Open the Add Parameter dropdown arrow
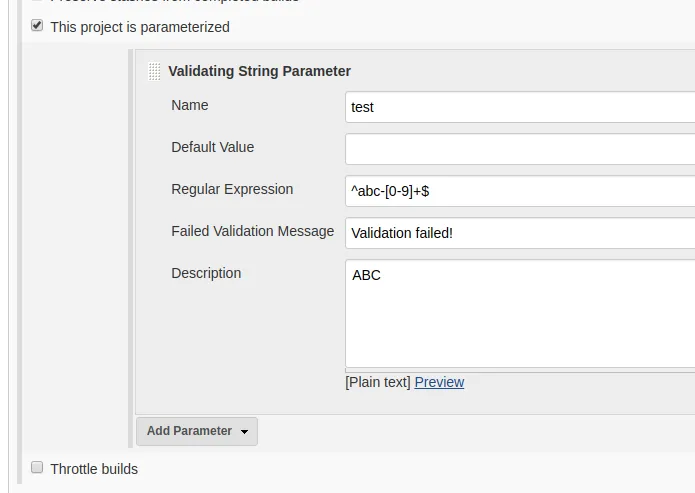 pyautogui.click(x=244, y=432)
